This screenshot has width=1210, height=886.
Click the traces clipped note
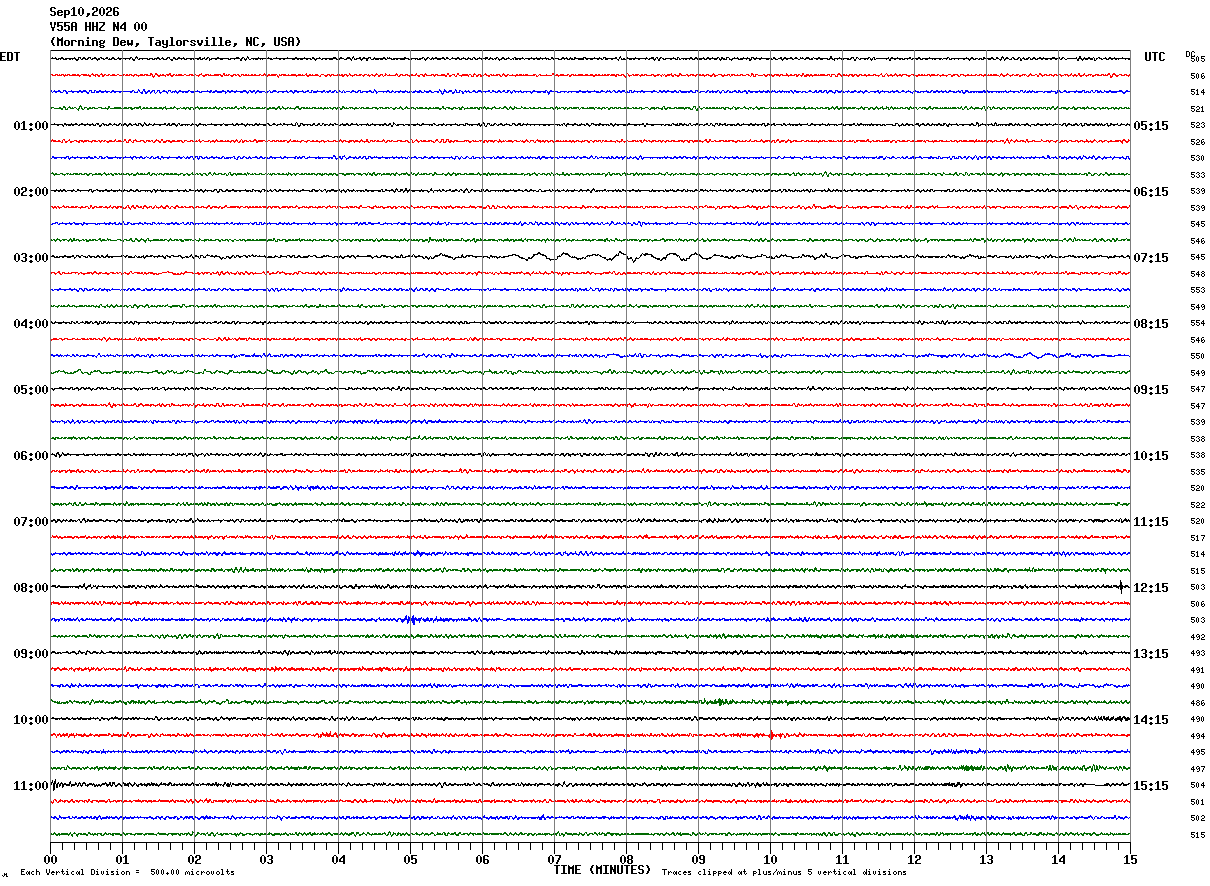pos(784,873)
